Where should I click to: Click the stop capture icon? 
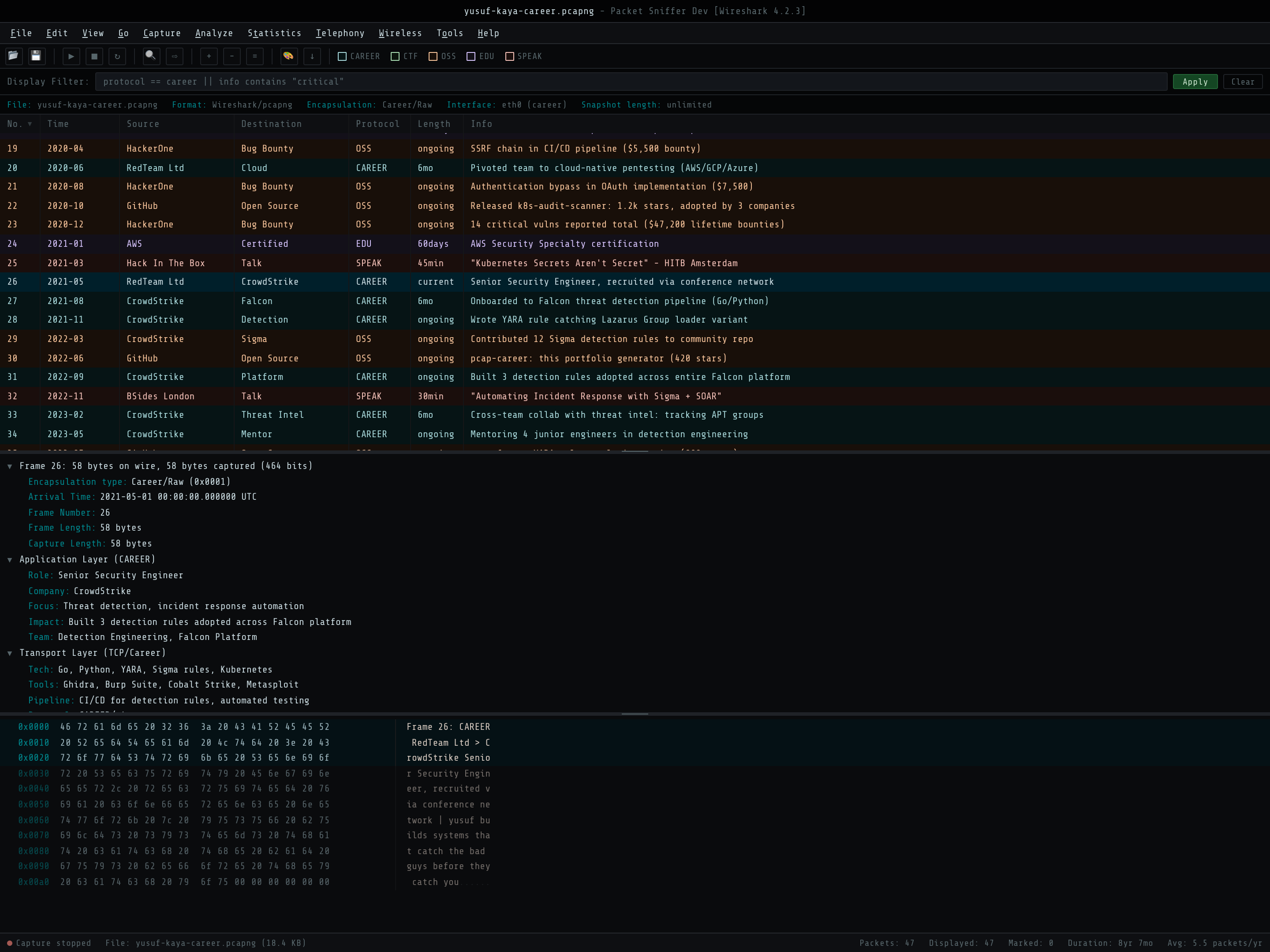pyautogui.click(x=94, y=56)
